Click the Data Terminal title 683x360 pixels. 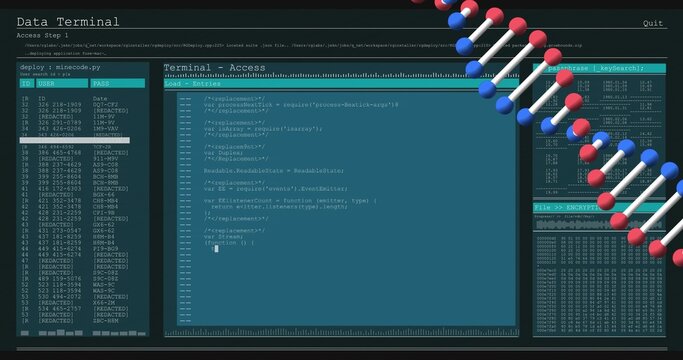pyautogui.click(x=68, y=22)
